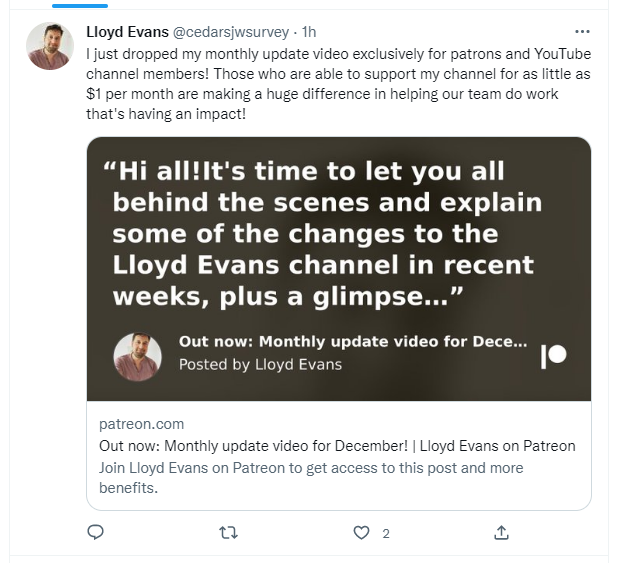Open the patreon.com domain link
The width and height of the screenshot is (621, 563).
[141, 424]
